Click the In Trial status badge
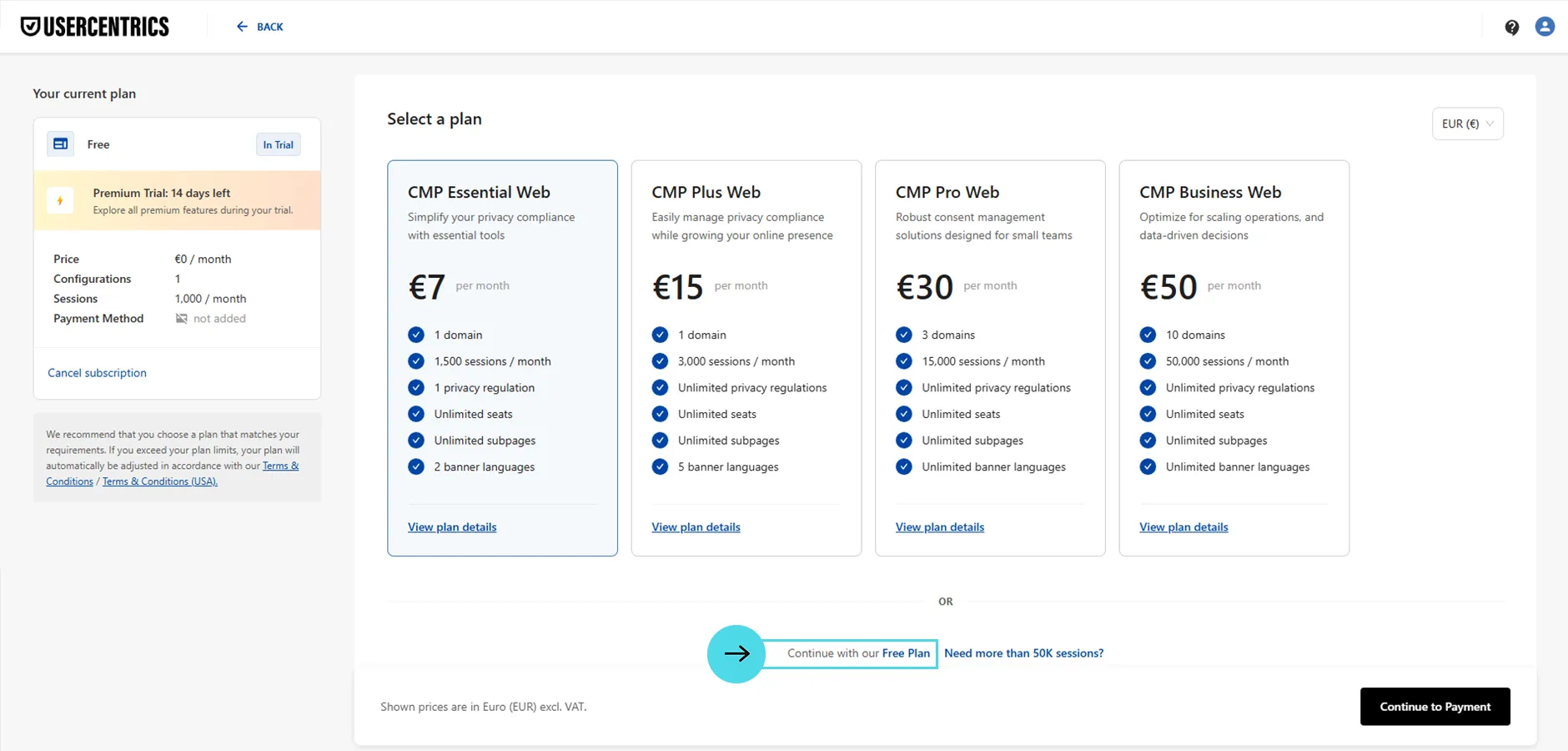 click(278, 144)
